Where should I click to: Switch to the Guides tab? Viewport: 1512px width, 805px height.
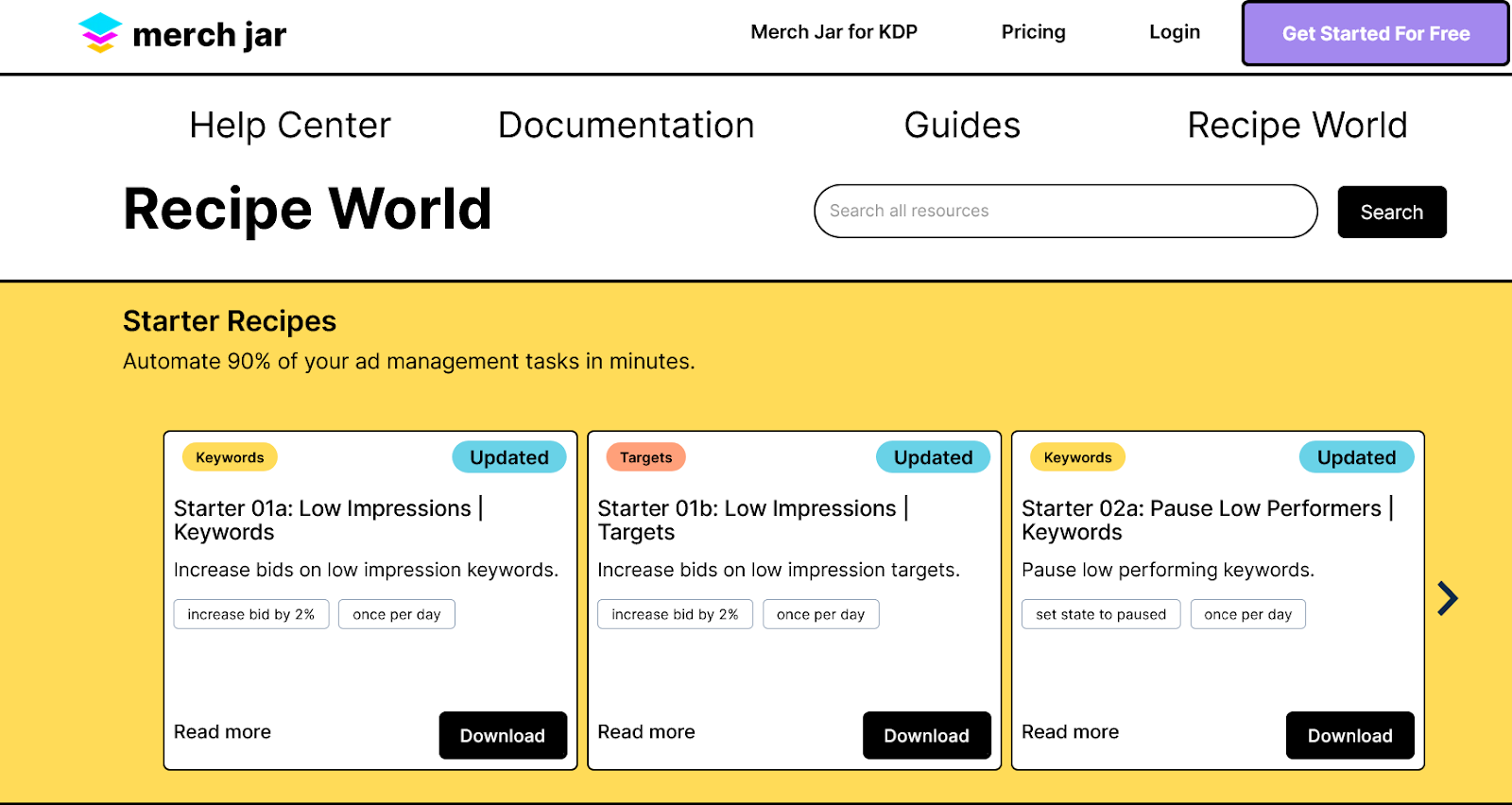click(962, 126)
